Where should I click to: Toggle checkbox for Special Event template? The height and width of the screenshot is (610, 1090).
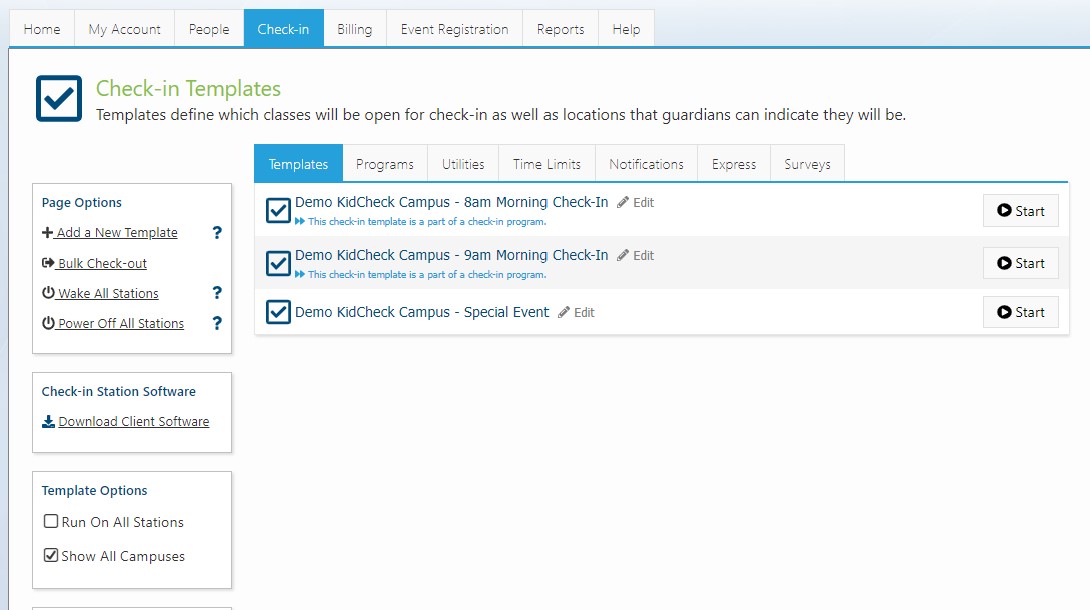click(278, 312)
